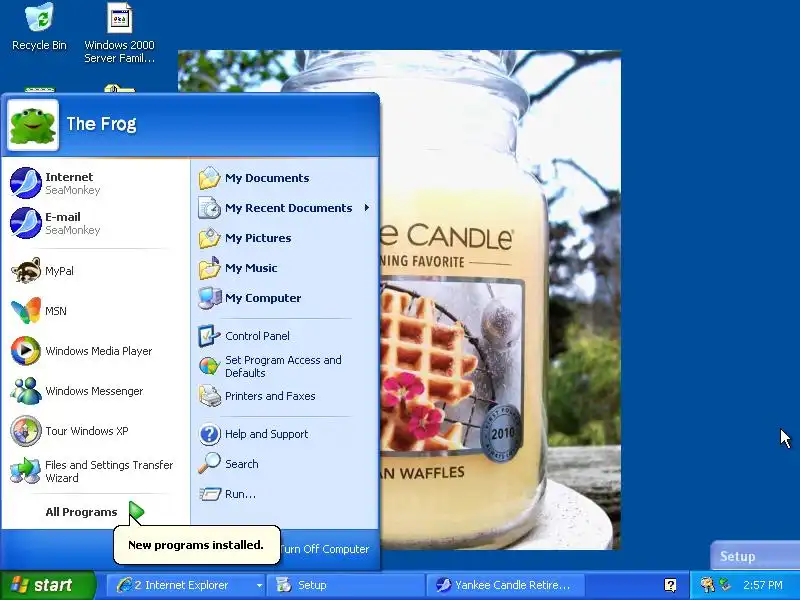Switch to Yankee Candle Retire taskbar button
Screen dimensions: 800x600
point(506,585)
